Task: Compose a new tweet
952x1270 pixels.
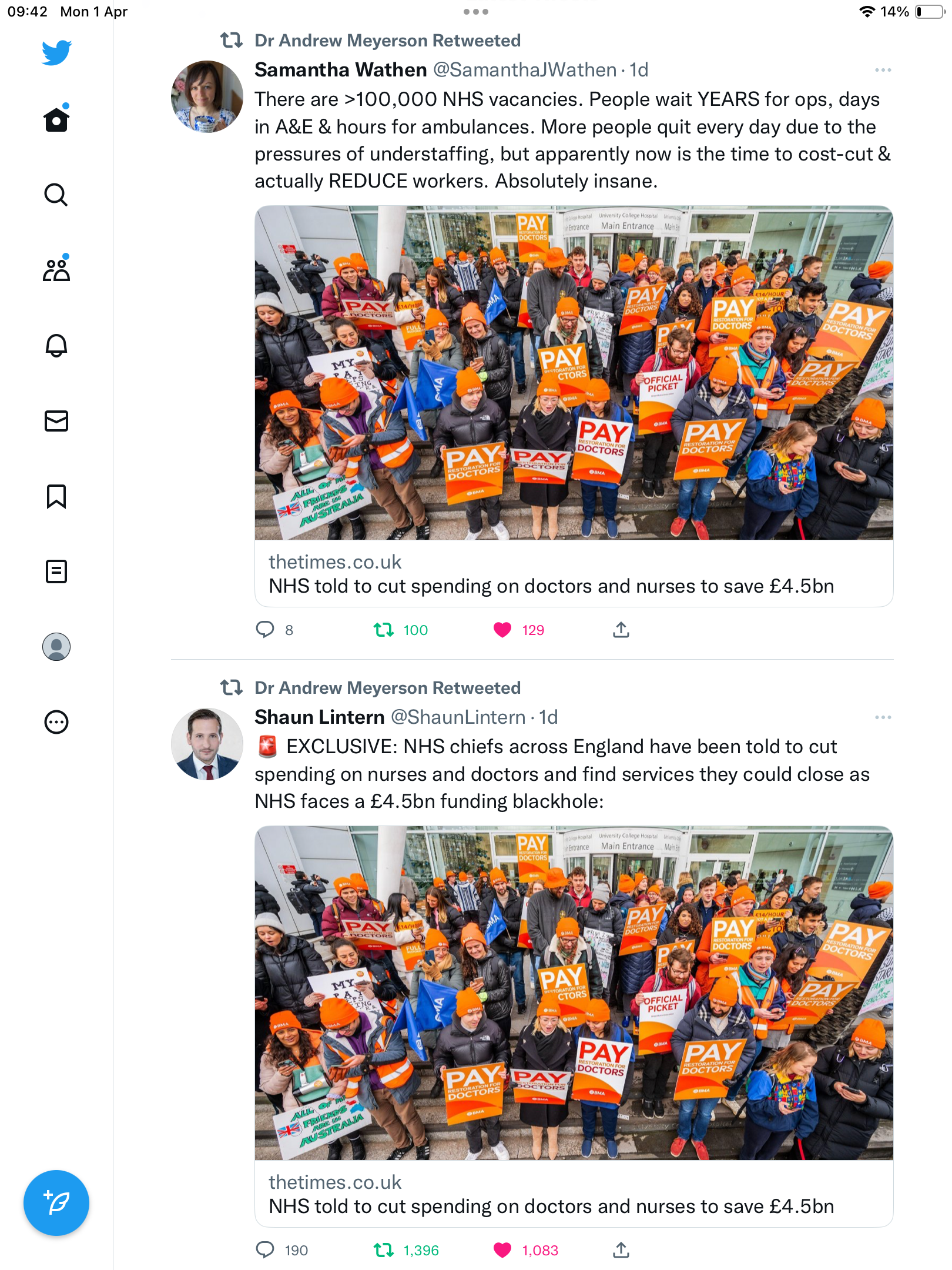Action: coord(56,1203)
